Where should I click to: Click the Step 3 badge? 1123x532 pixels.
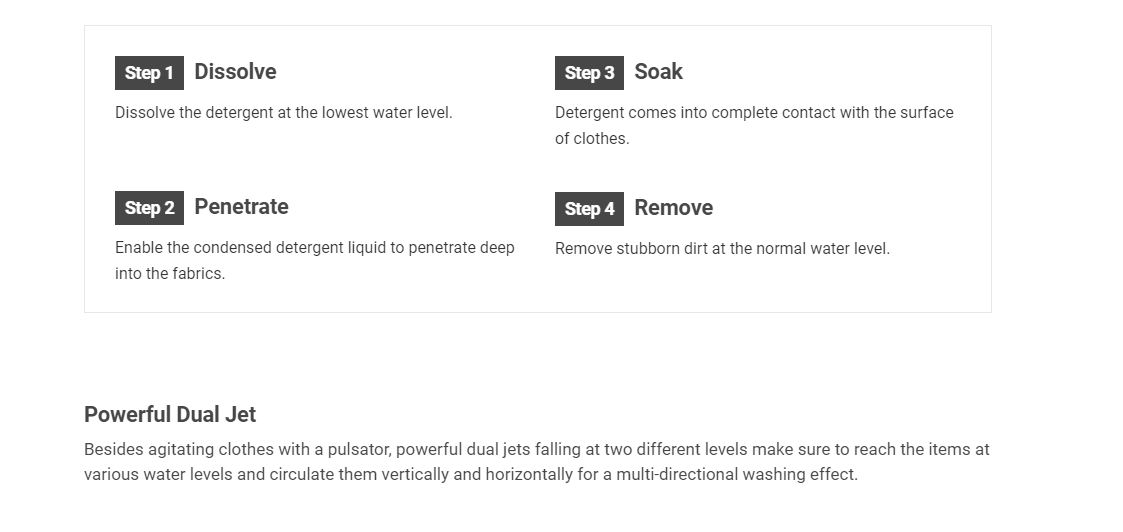coord(589,73)
